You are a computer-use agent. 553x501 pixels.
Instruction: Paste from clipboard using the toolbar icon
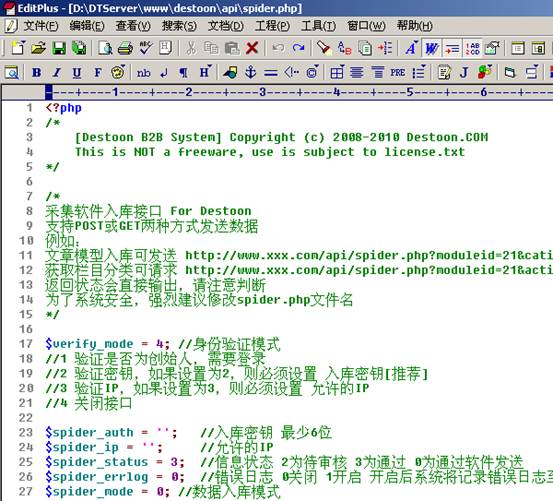tap(232, 48)
